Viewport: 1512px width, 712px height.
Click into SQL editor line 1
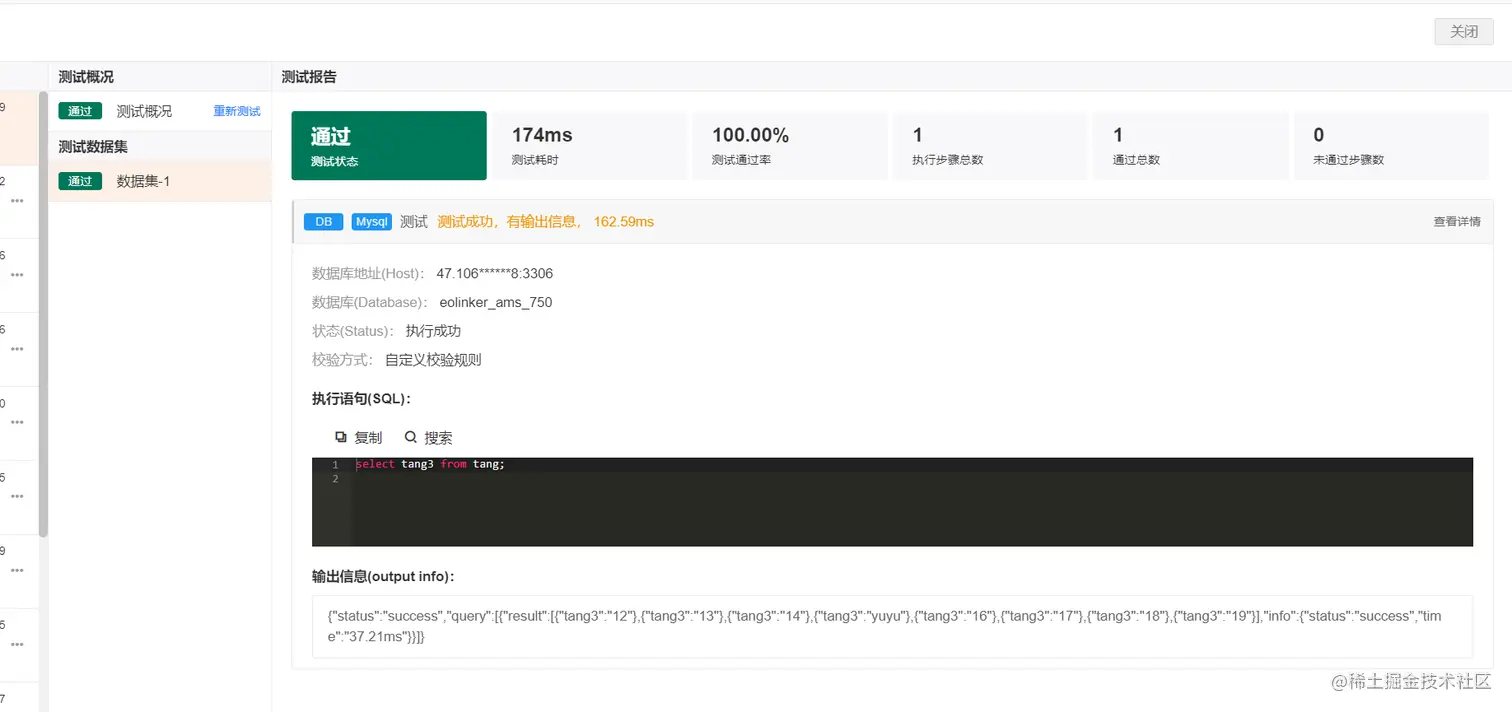click(x=912, y=465)
